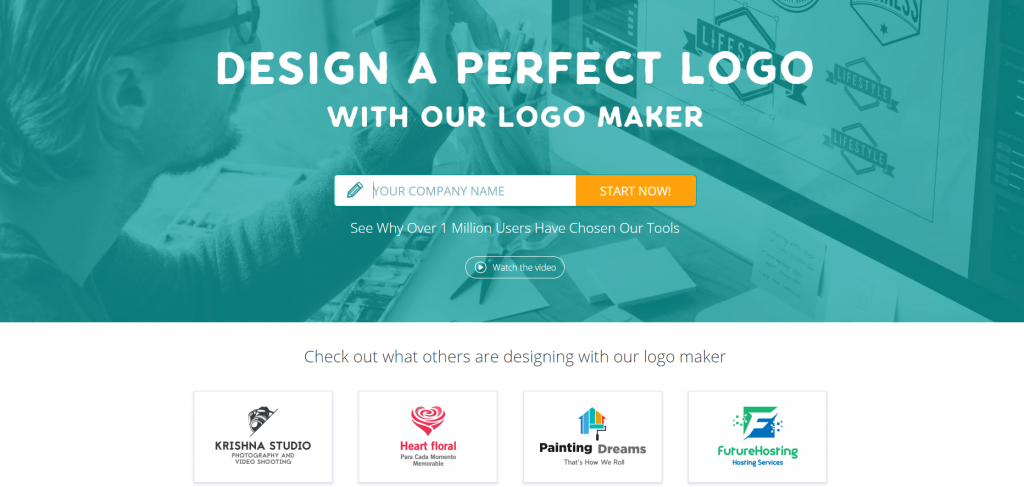Select the Heart floral logo title text

[x=428, y=446]
